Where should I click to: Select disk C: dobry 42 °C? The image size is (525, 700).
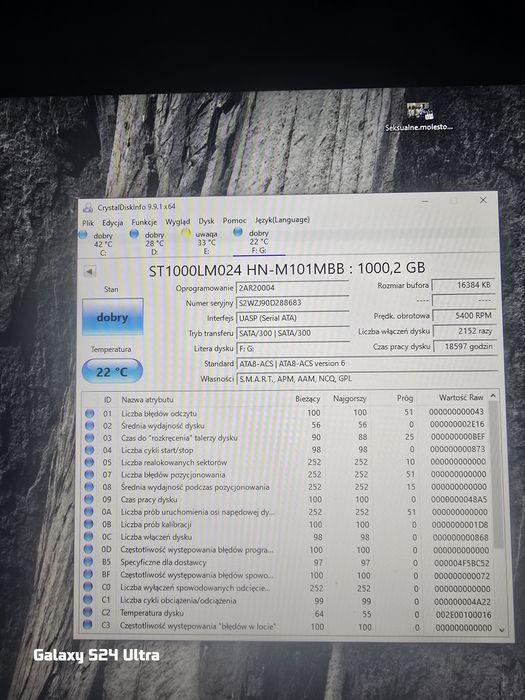click(x=98, y=244)
